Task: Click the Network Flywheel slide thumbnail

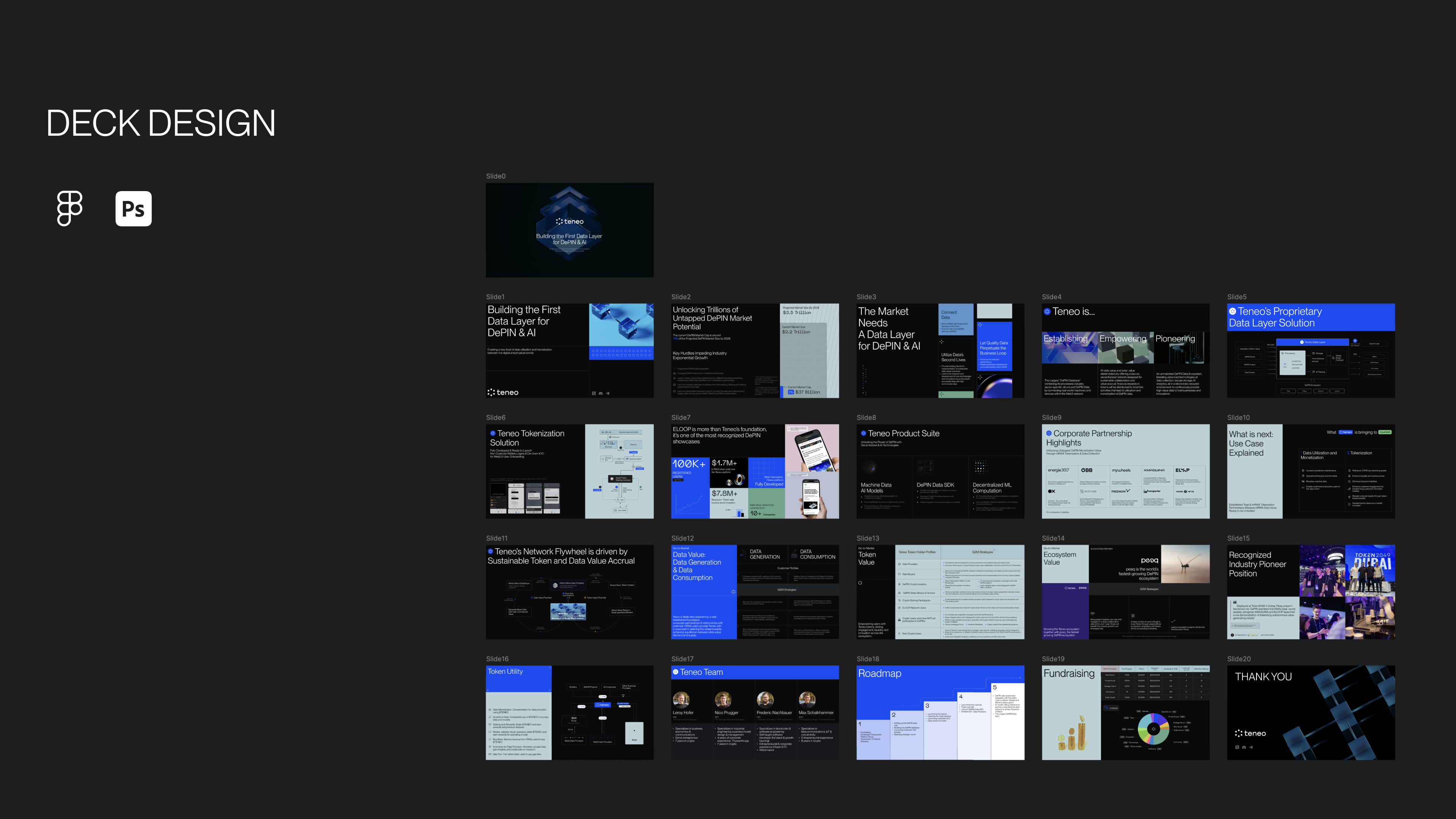Action: [569, 592]
